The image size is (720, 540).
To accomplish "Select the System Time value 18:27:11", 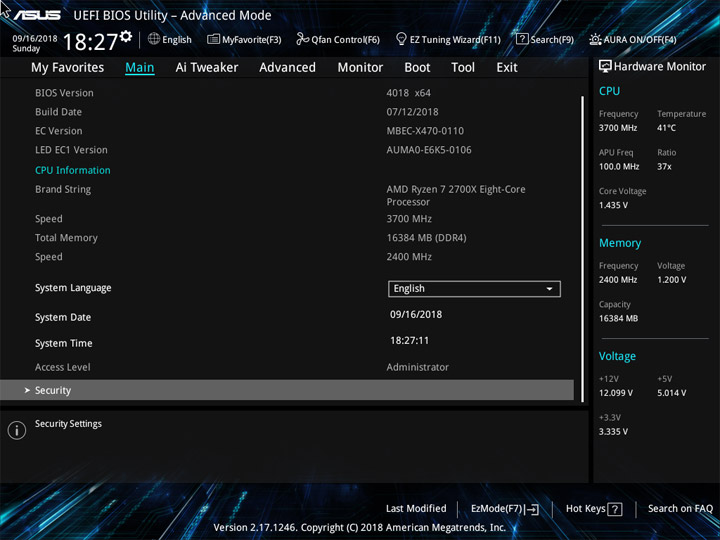I will tap(409, 341).
